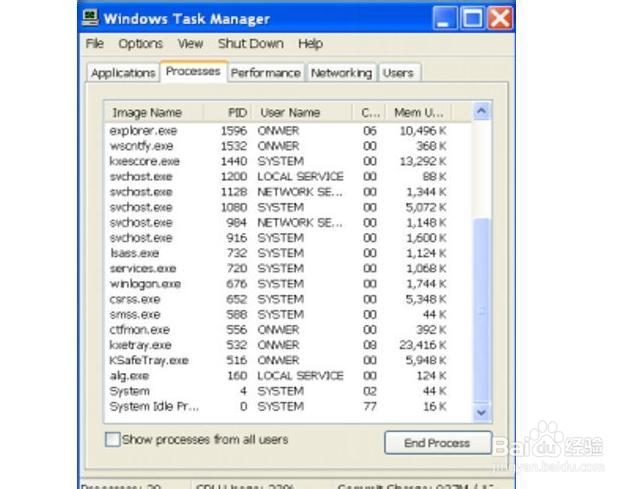
Task: Click the process list scrollbar thumb
Action: [482, 311]
